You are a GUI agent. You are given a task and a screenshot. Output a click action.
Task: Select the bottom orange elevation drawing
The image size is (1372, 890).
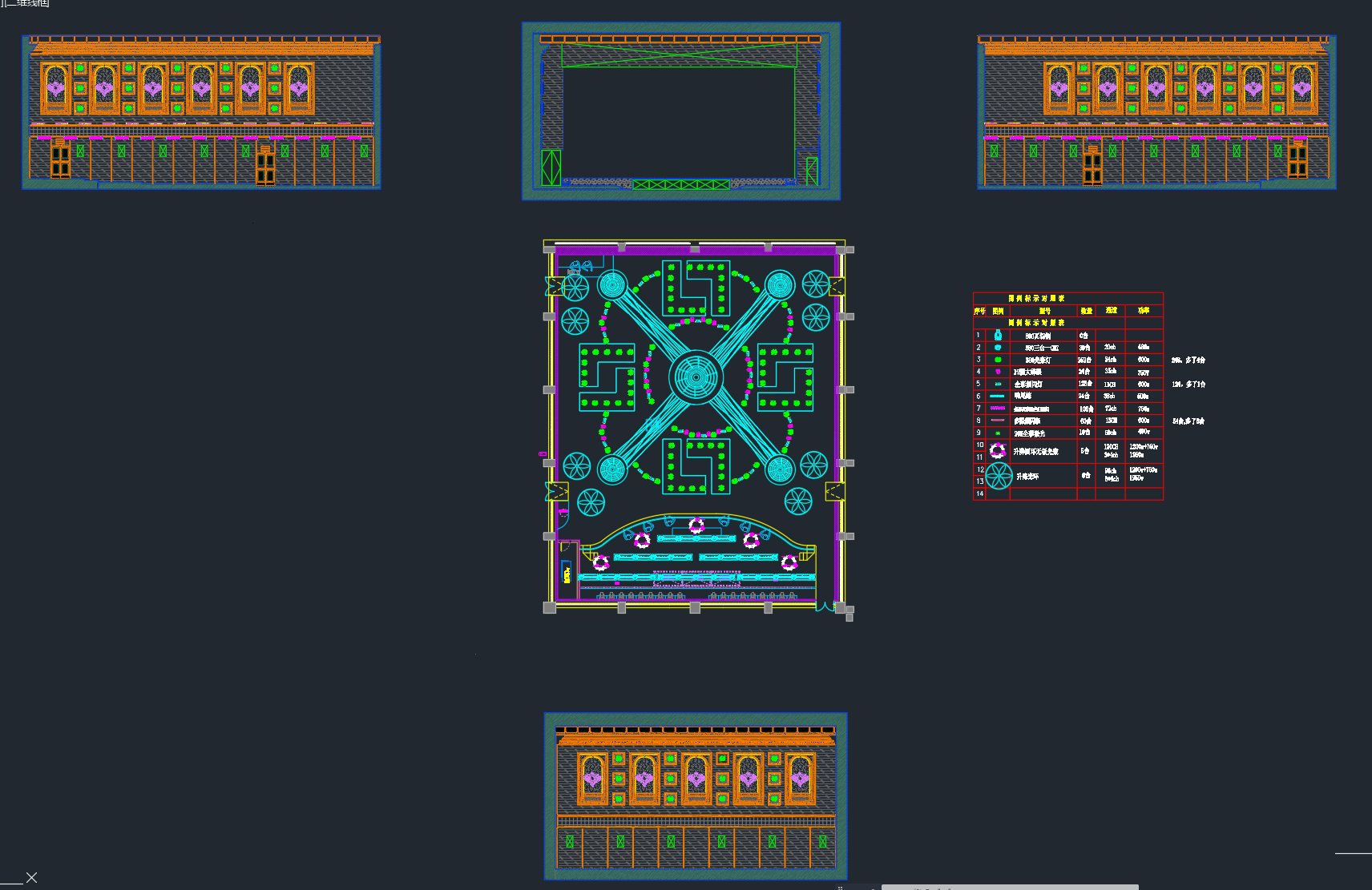[696, 796]
